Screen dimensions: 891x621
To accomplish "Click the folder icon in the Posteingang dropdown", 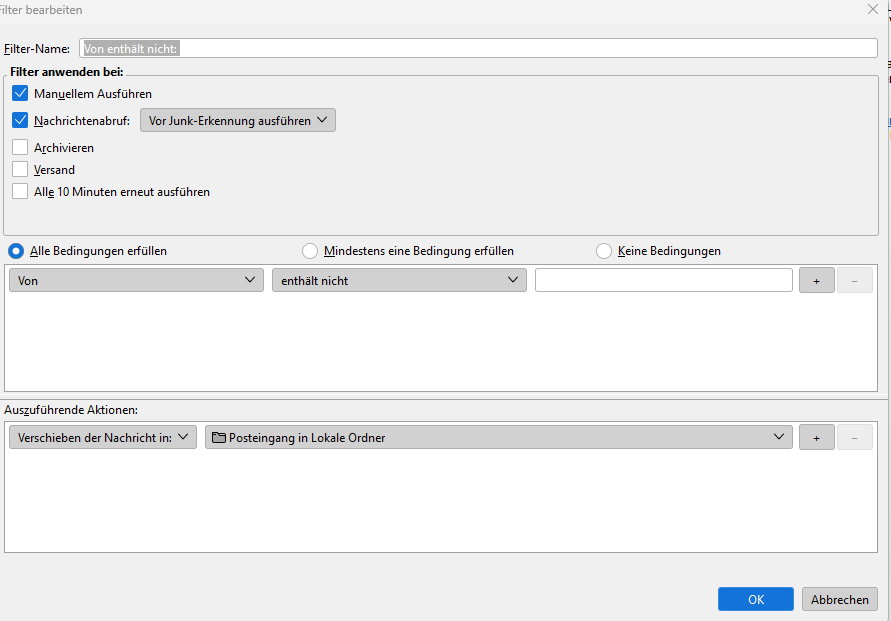I will point(219,437).
